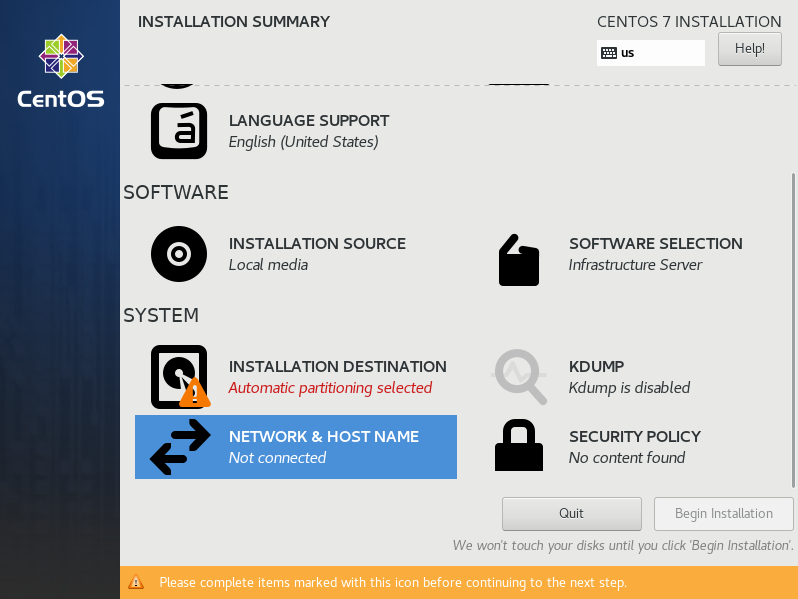
Task: Click the INSTALLATION SUMMARY title
Action: coord(234,22)
